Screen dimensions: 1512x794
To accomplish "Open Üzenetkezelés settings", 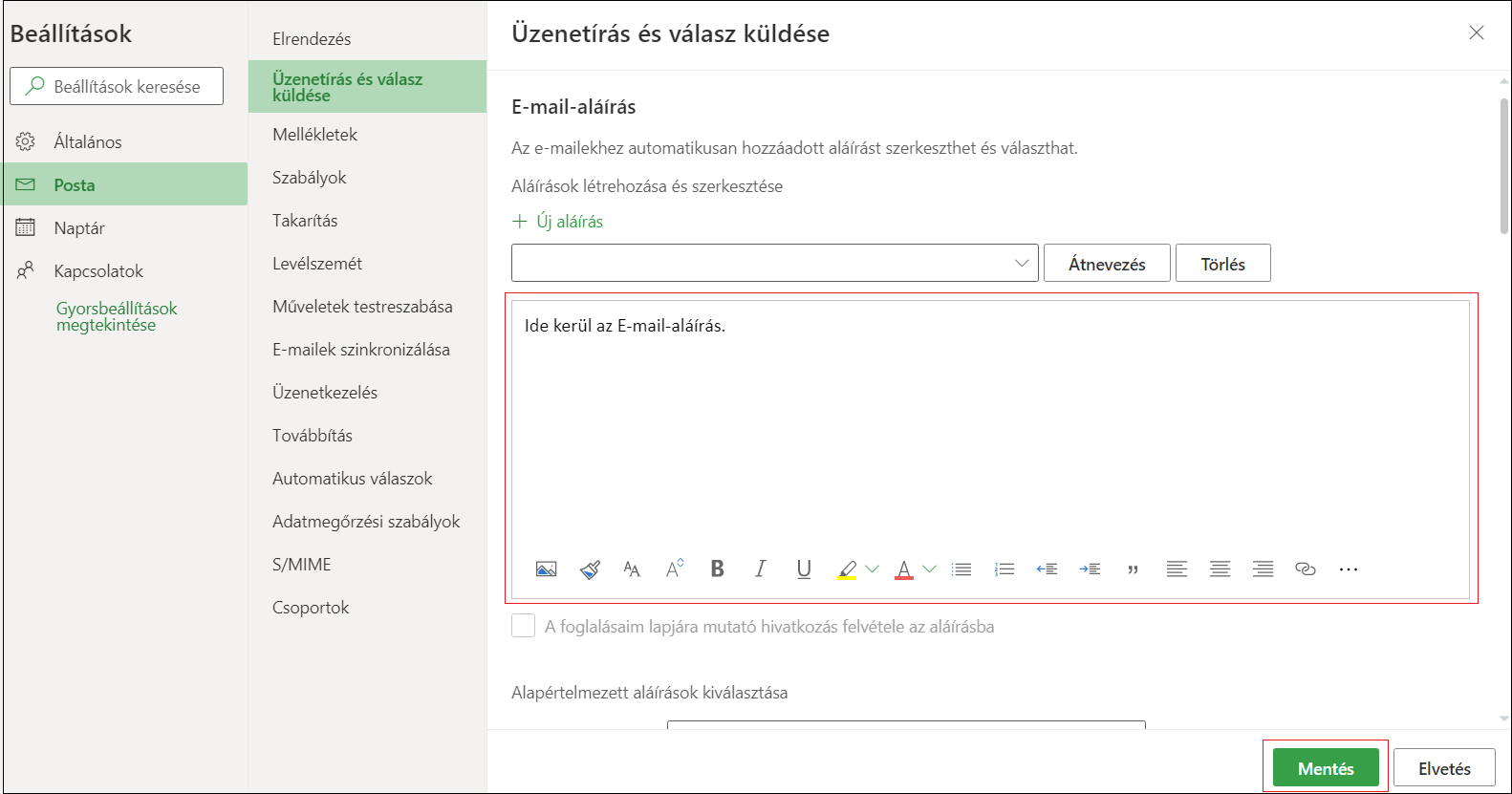I will (325, 393).
